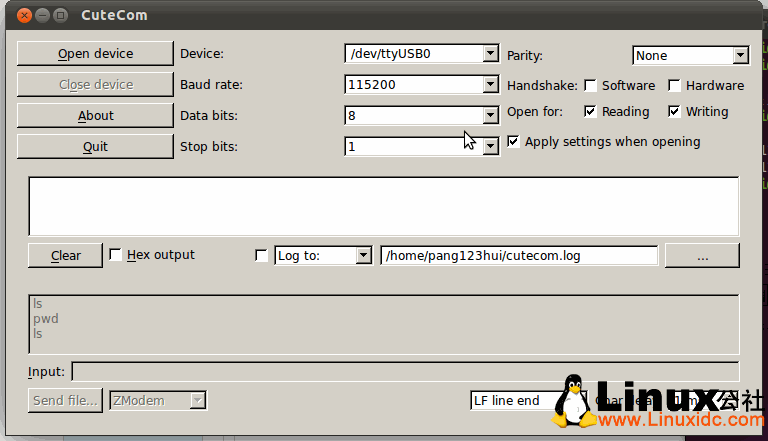
Task: Expand the Device /dev/ttyUSB0 dropdown
Action: click(490, 53)
